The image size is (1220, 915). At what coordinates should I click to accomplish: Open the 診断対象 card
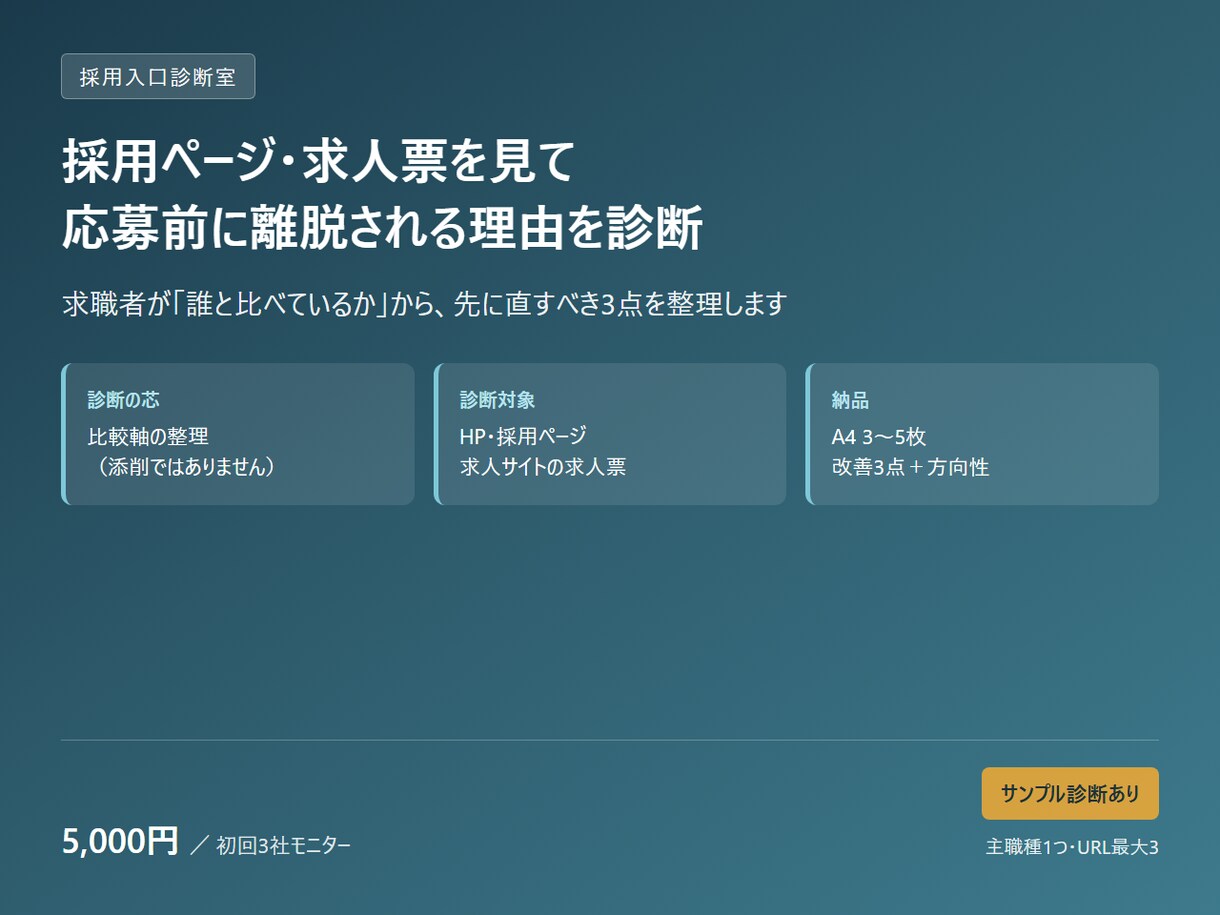610,434
